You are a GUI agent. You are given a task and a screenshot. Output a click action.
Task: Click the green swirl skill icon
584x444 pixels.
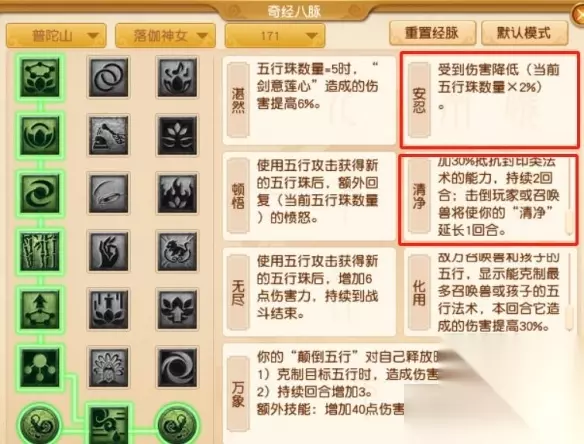coord(39,193)
